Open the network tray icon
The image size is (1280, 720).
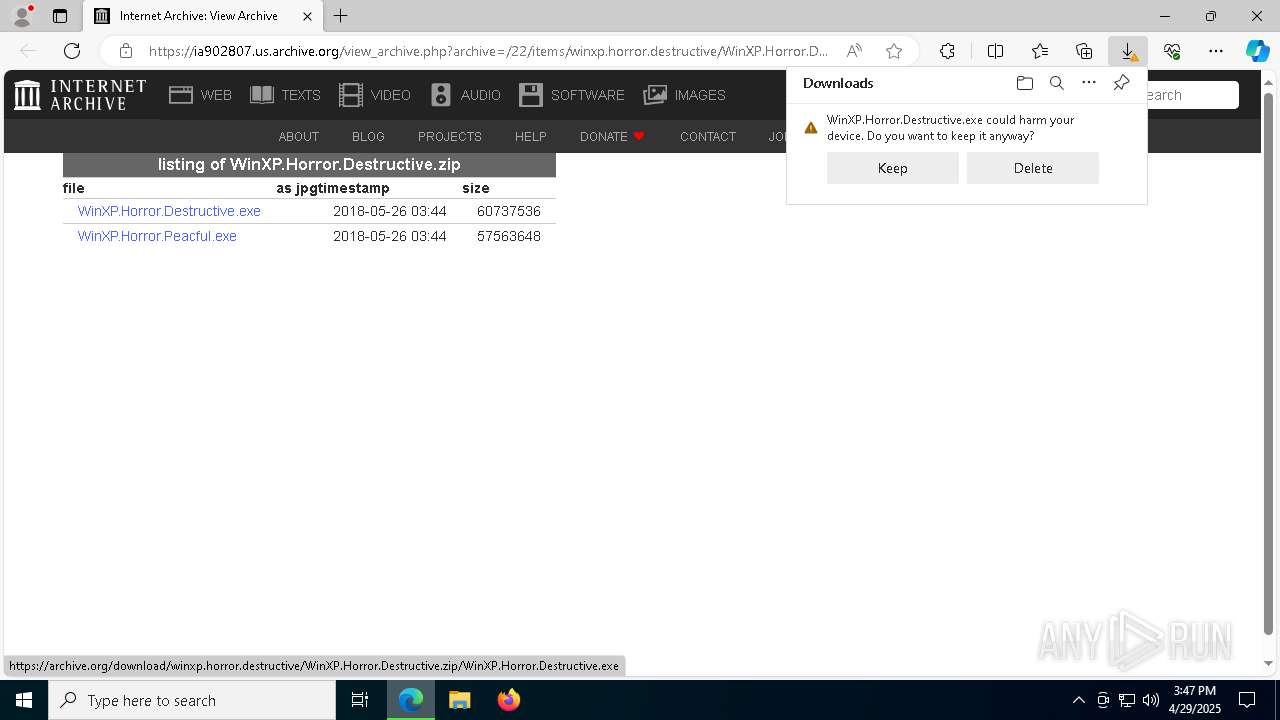pyautogui.click(x=1127, y=700)
